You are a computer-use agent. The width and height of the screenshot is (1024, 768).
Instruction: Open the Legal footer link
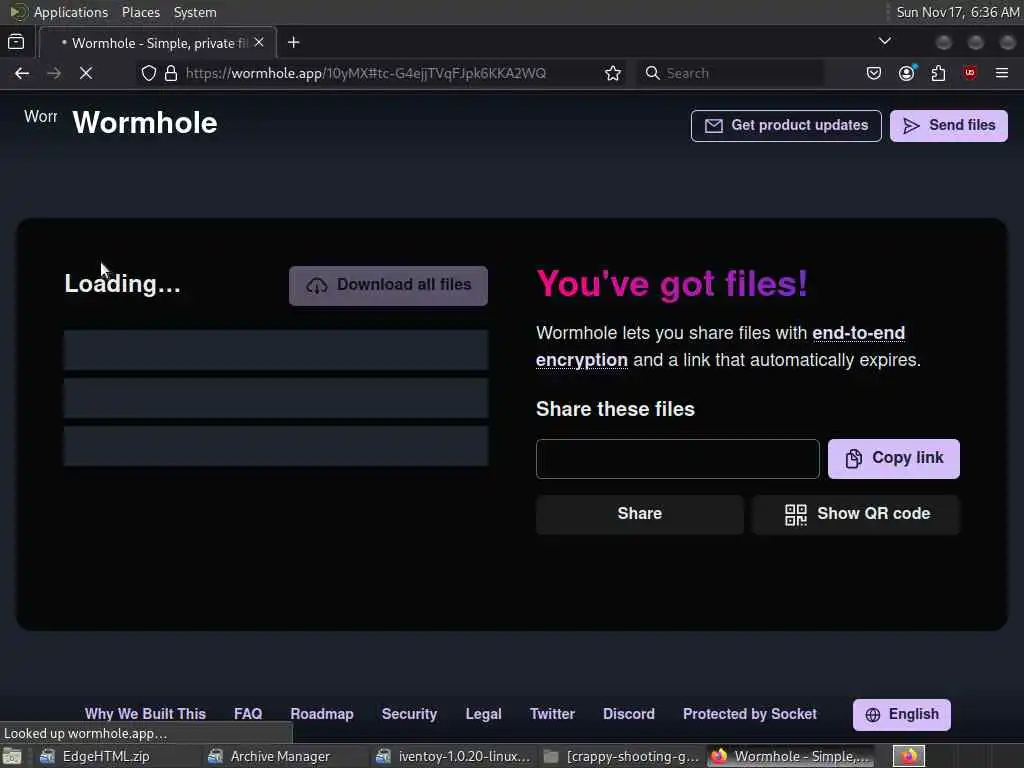click(483, 714)
